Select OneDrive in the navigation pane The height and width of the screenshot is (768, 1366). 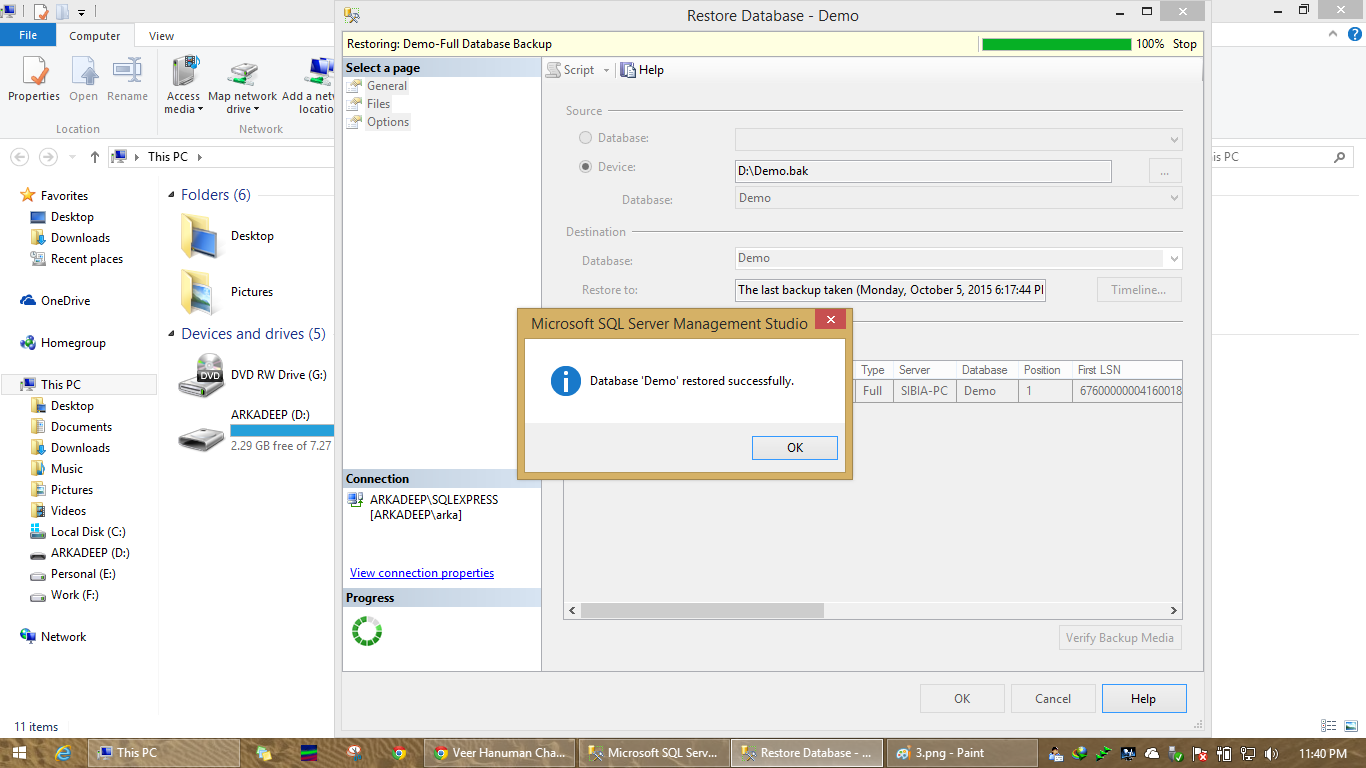pos(56,301)
